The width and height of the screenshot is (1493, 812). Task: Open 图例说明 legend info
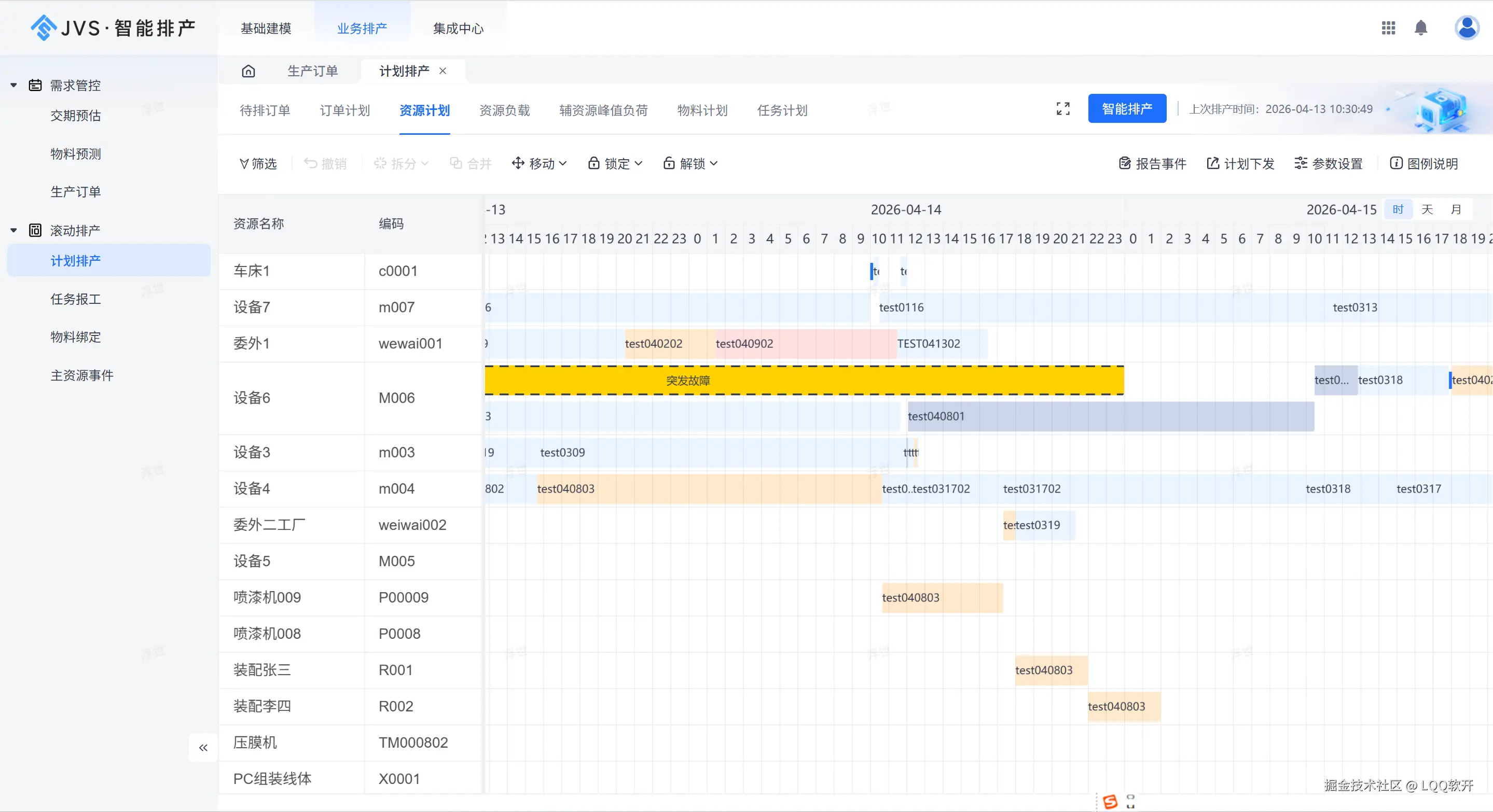[1423, 164]
